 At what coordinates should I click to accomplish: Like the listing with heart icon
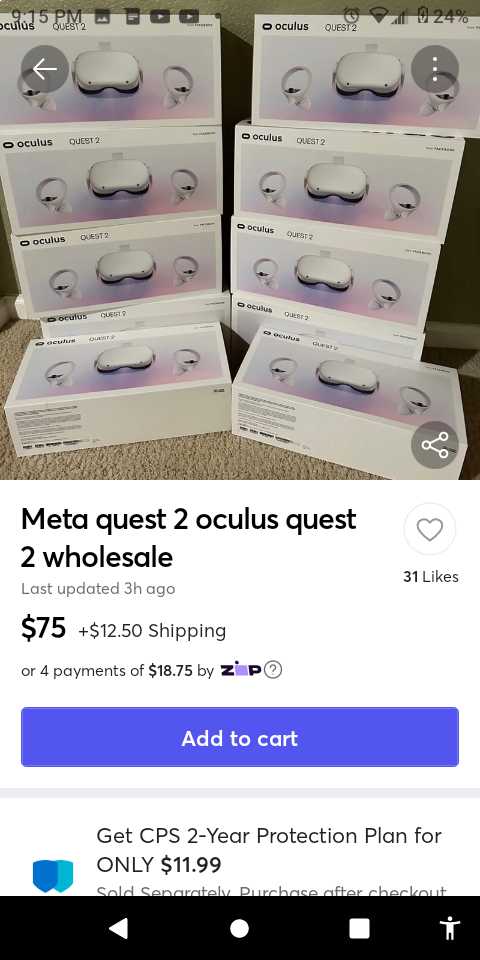(430, 529)
